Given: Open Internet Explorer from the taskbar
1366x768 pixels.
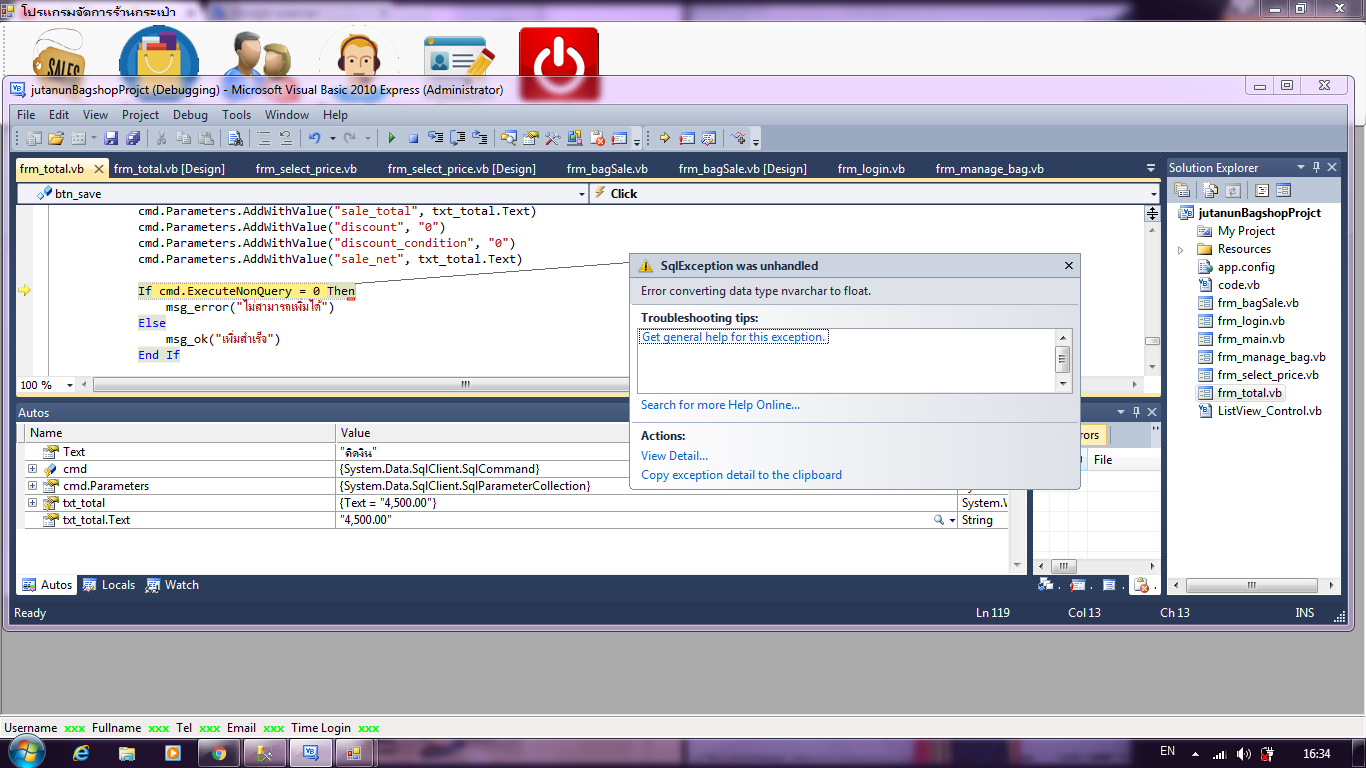Looking at the screenshot, I should (x=81, y=753).
